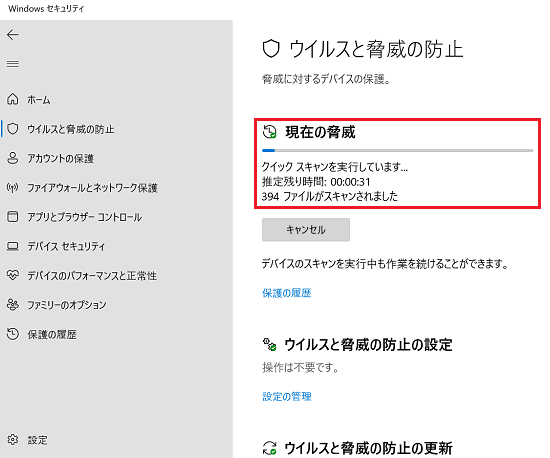The height and width of the screenshot is (458, 550).
Task: Click the デバイスのスキャンを実行中も作業を続けることができます text
Action: 385,263
